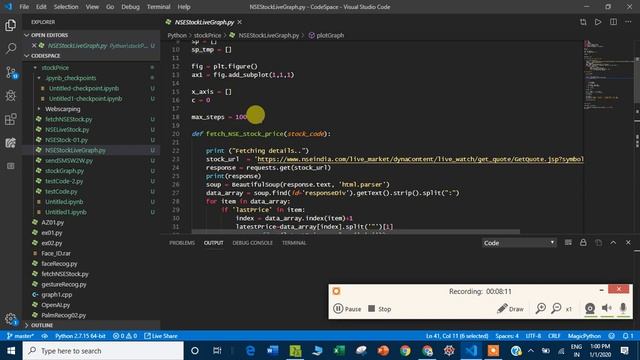Image resolution: width=640 pixels, height=360 pixels.
Task: Open the compare changes icon in editor toolbar
Action: [583, 22]
